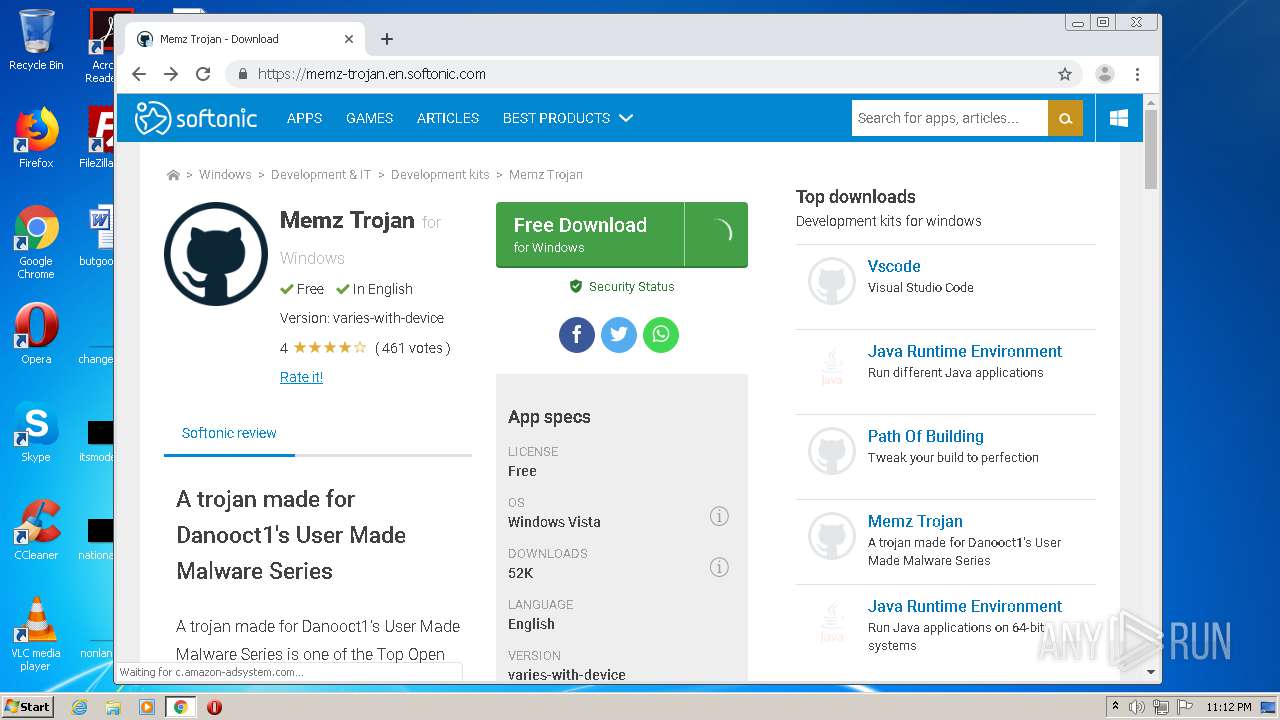Click the Rate it! link
Screen dimensions: 1280x720
[x=301, y=377]
